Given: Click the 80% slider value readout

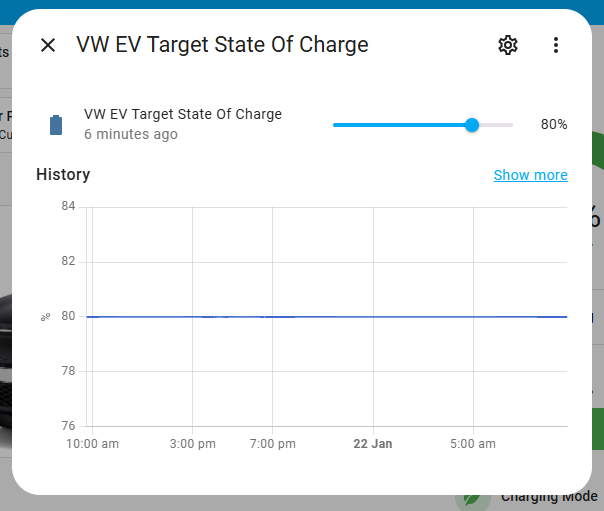Looking at the screenshot, I should pyautogui.click(x=553, y=125).
